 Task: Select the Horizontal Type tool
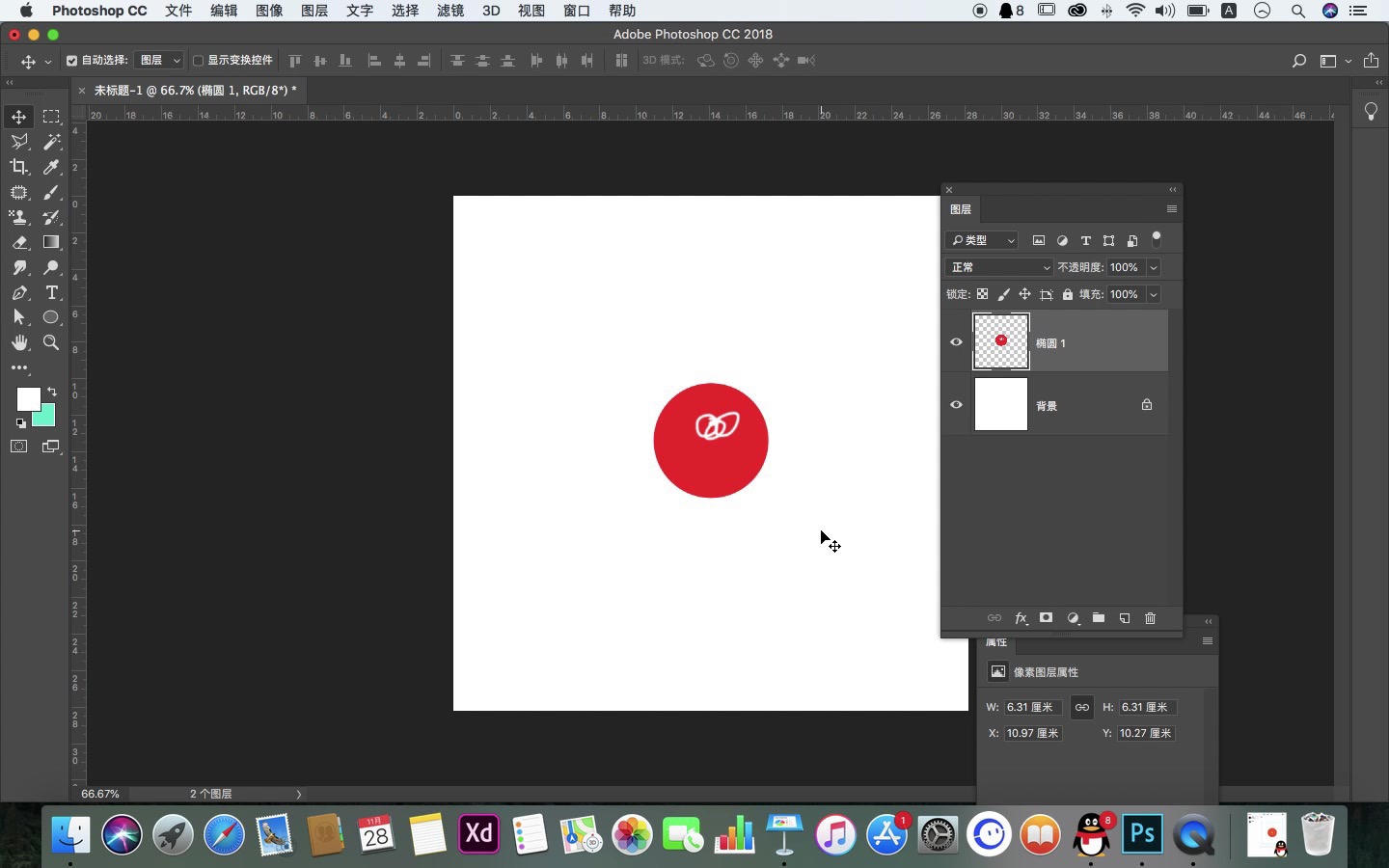tap(51, 292)
